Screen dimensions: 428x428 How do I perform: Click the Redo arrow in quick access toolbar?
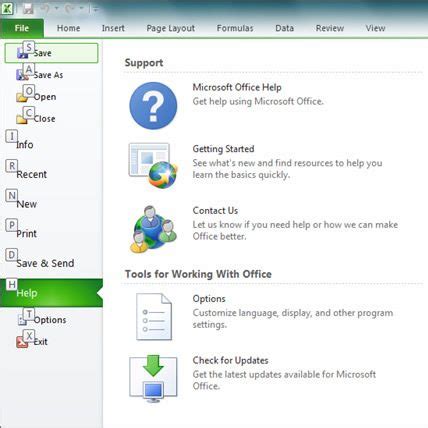click(x=69, y=9)
